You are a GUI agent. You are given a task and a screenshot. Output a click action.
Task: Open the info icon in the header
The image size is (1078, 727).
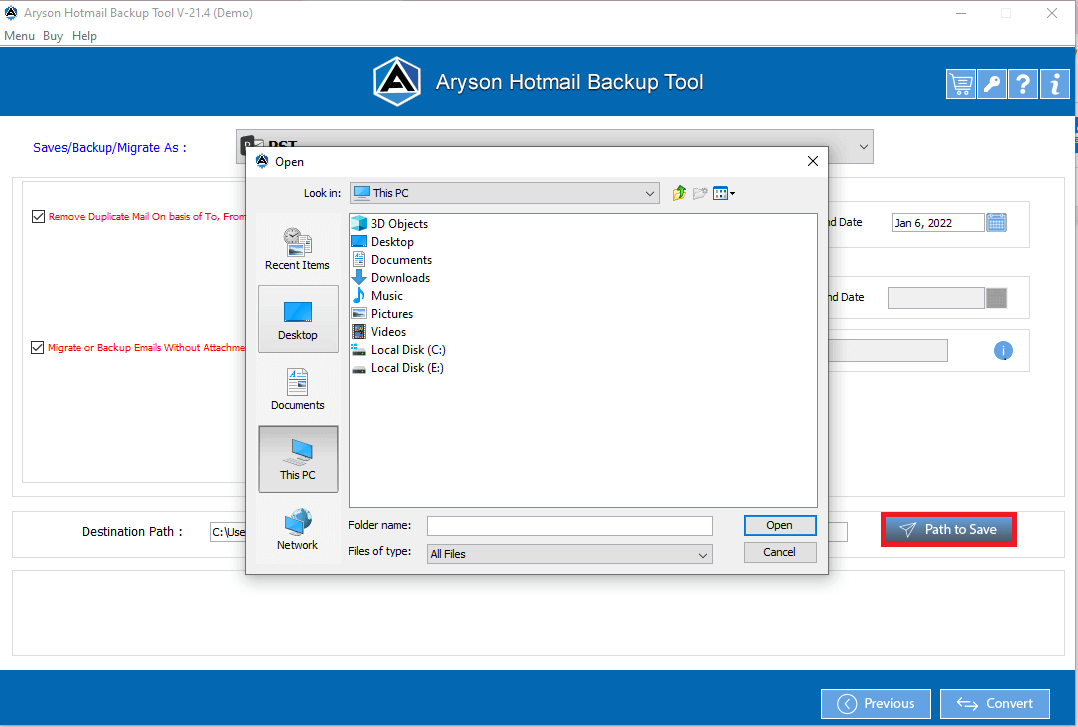tap(1055, 85)
